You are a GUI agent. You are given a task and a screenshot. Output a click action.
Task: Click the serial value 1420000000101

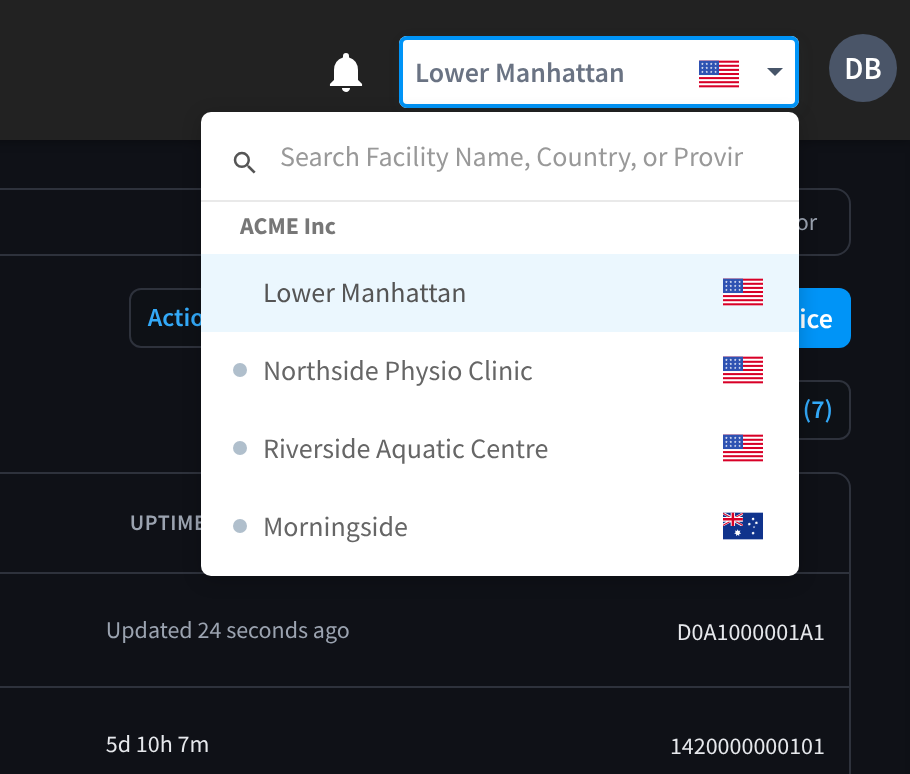click(x=747, y=747)
